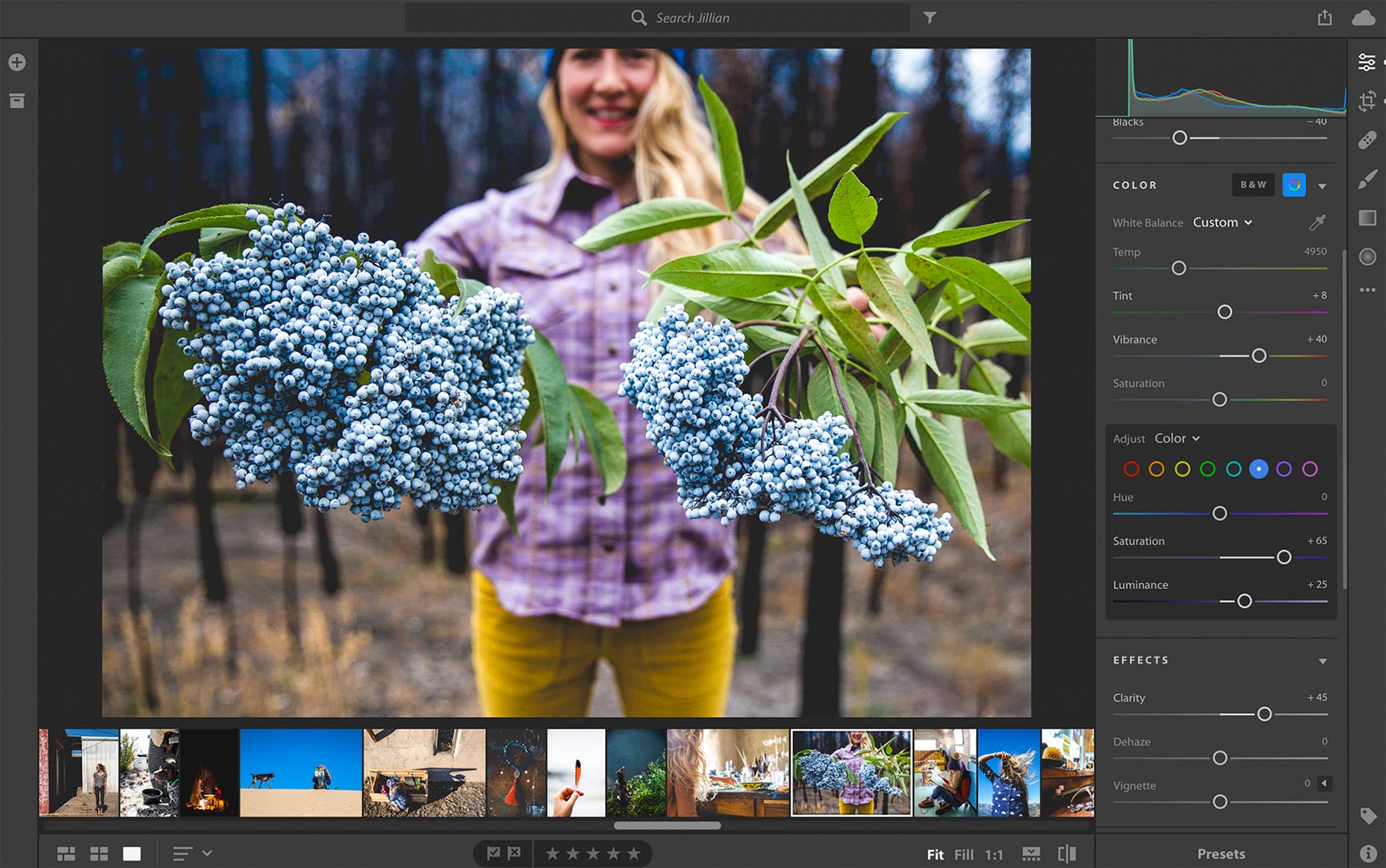Image resolution: width=1386 pixels, height=868 pixels.
Task: Open the cloud sync status icon
Action: point(1364,17)
